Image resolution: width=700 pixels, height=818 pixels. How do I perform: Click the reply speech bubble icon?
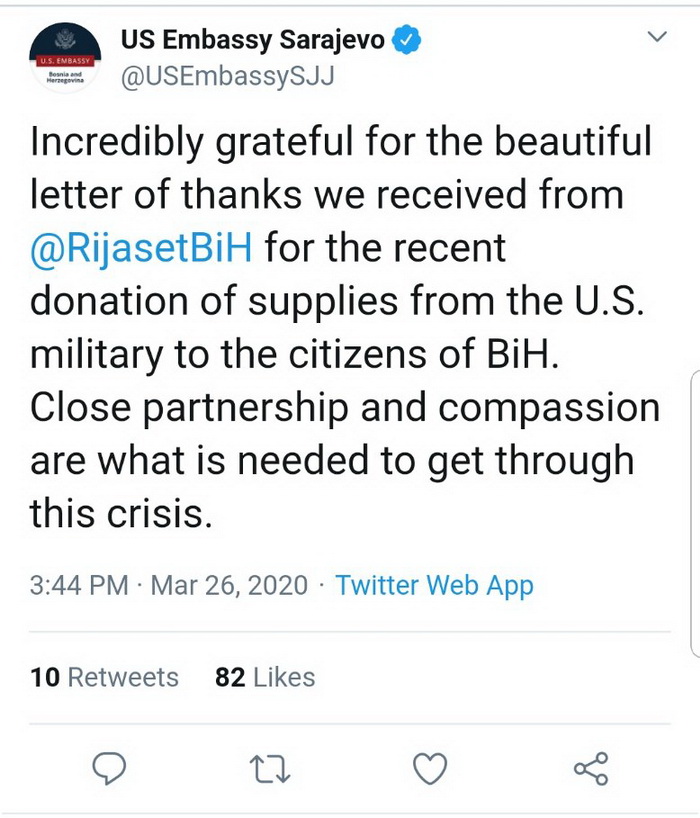click(x=109, y=768)
